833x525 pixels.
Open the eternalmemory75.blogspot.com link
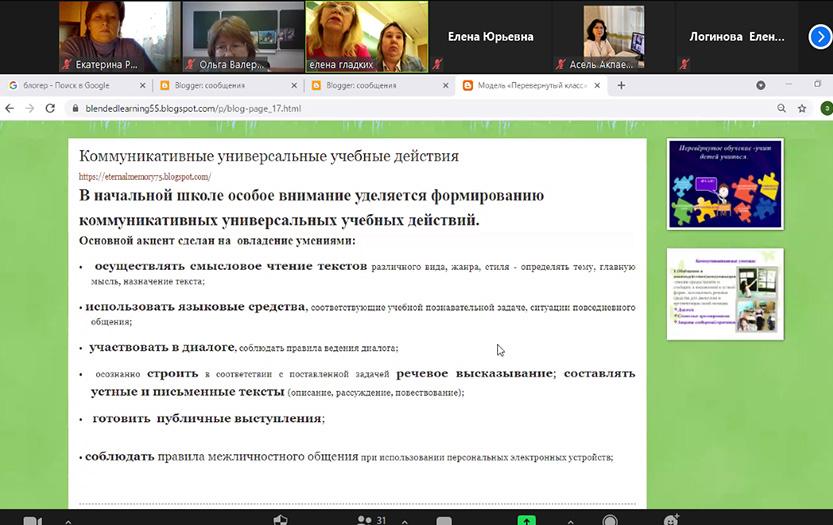coord(145,177)
